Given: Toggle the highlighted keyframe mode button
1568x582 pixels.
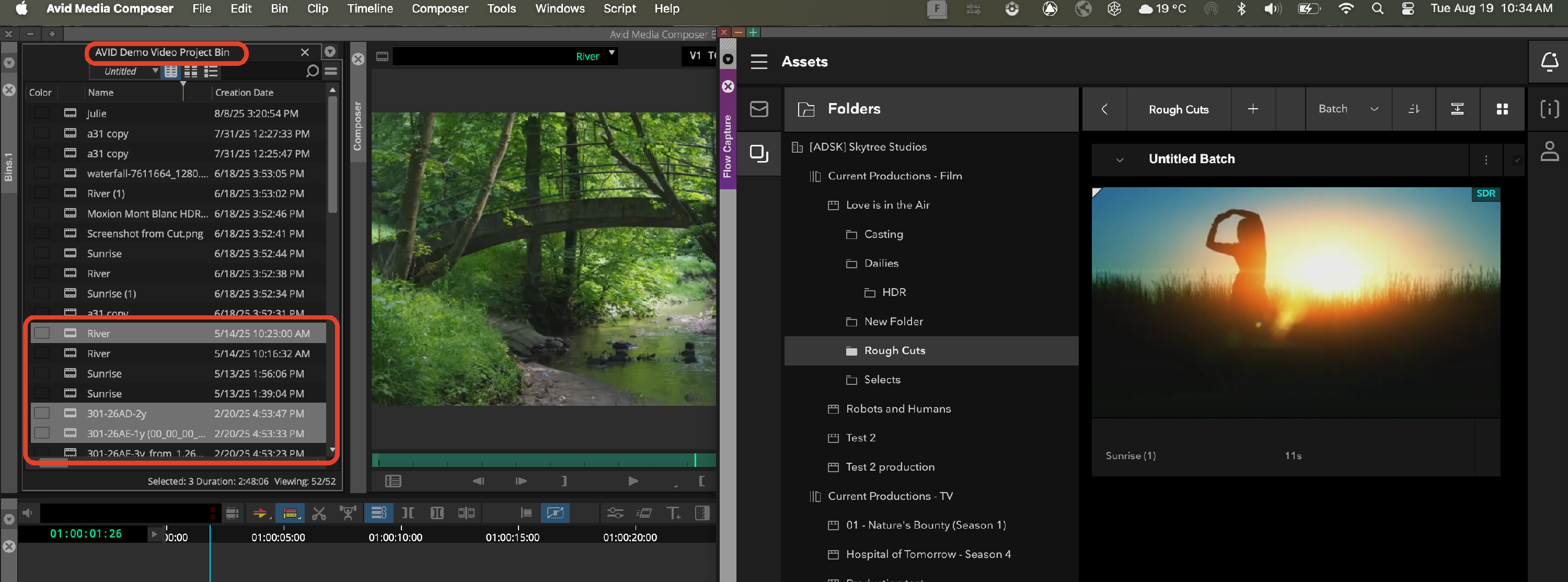Looking at the screenshot, I should tap(555, 513).
